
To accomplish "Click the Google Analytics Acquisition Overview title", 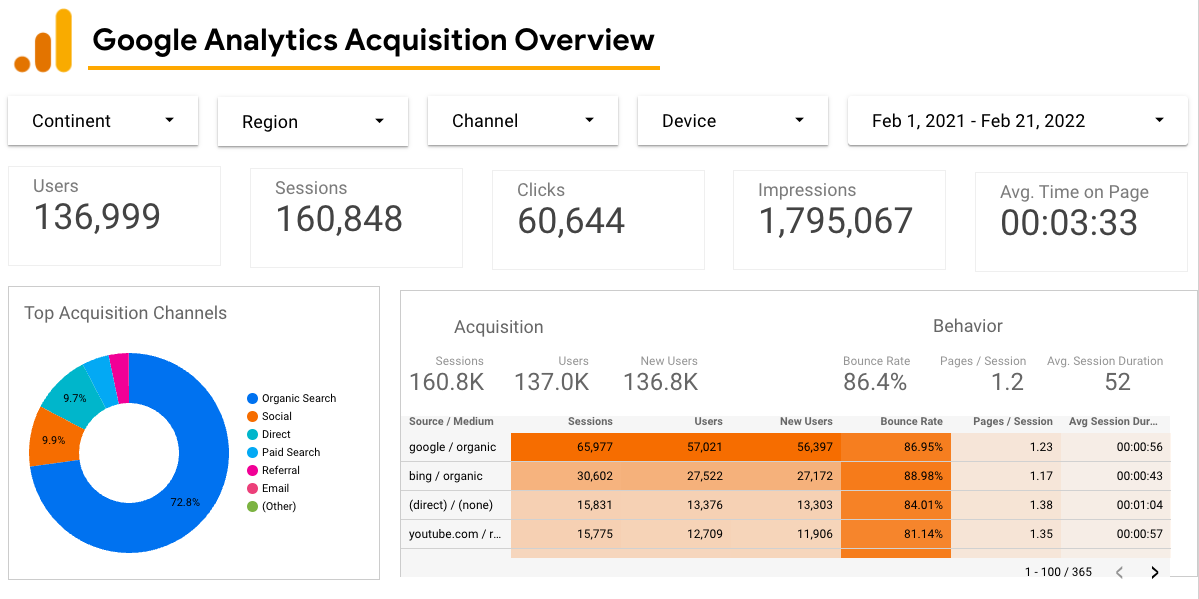I will pyautogui.click(x=373, y=39).
